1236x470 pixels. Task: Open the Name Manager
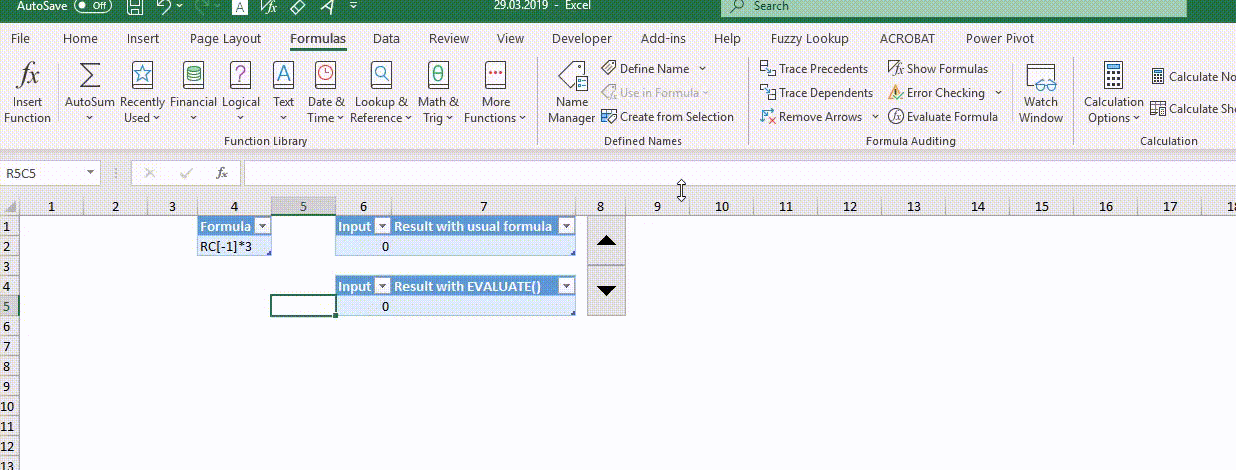click(572, 92)
